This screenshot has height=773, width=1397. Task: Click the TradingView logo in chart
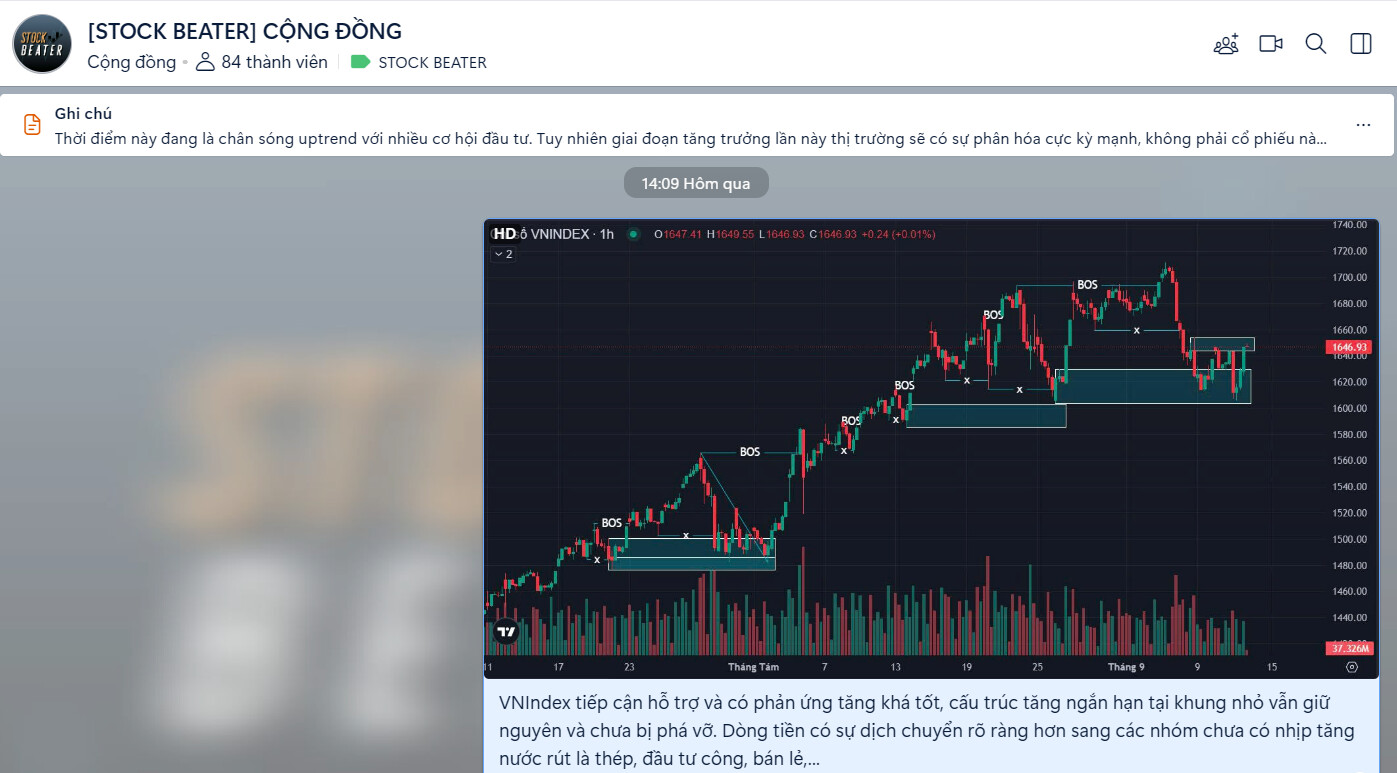point(506,631)
